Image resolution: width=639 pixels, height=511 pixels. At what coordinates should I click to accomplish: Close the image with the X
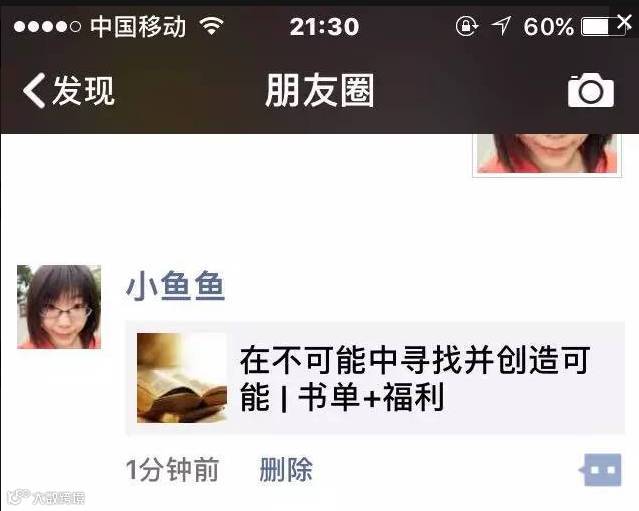coord(625,21)
